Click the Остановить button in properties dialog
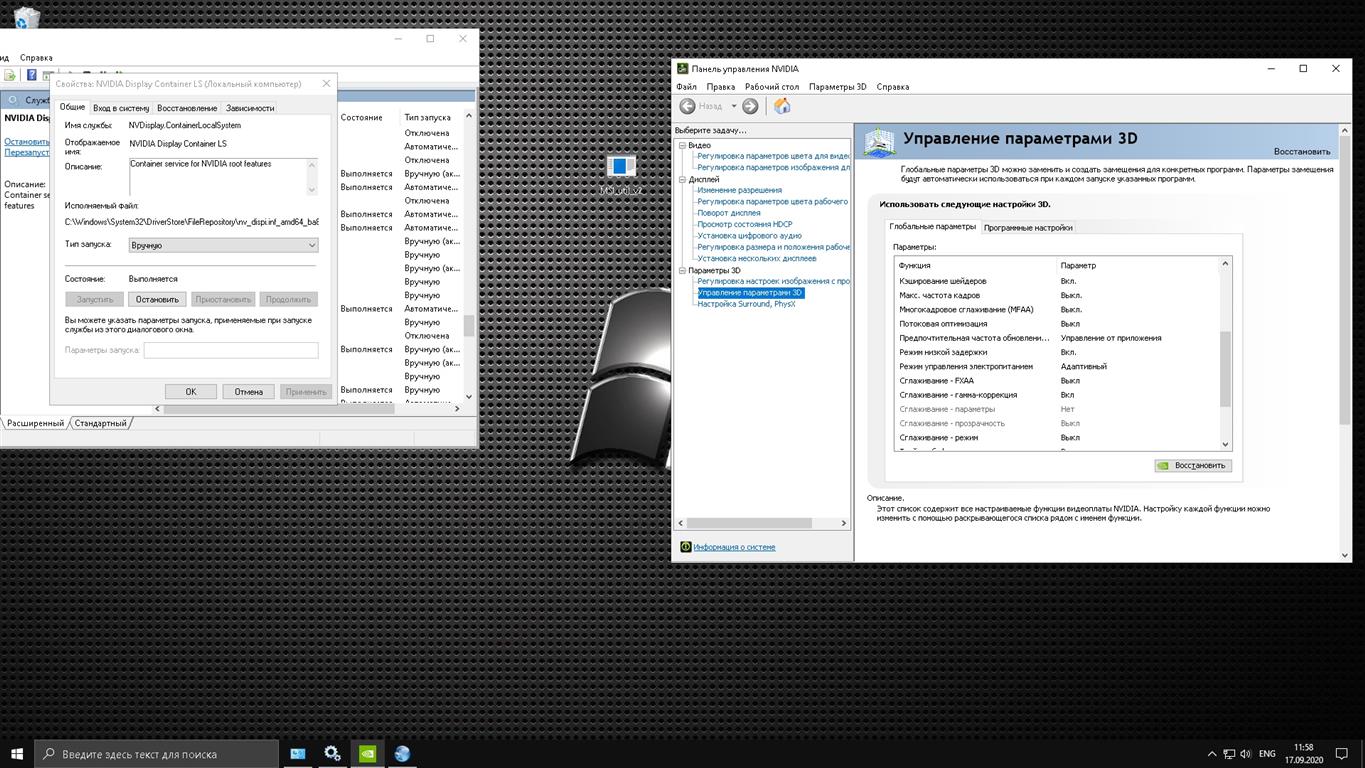Image resolution: width=1365 pixels, height=768 pixels. click(157, 299)
